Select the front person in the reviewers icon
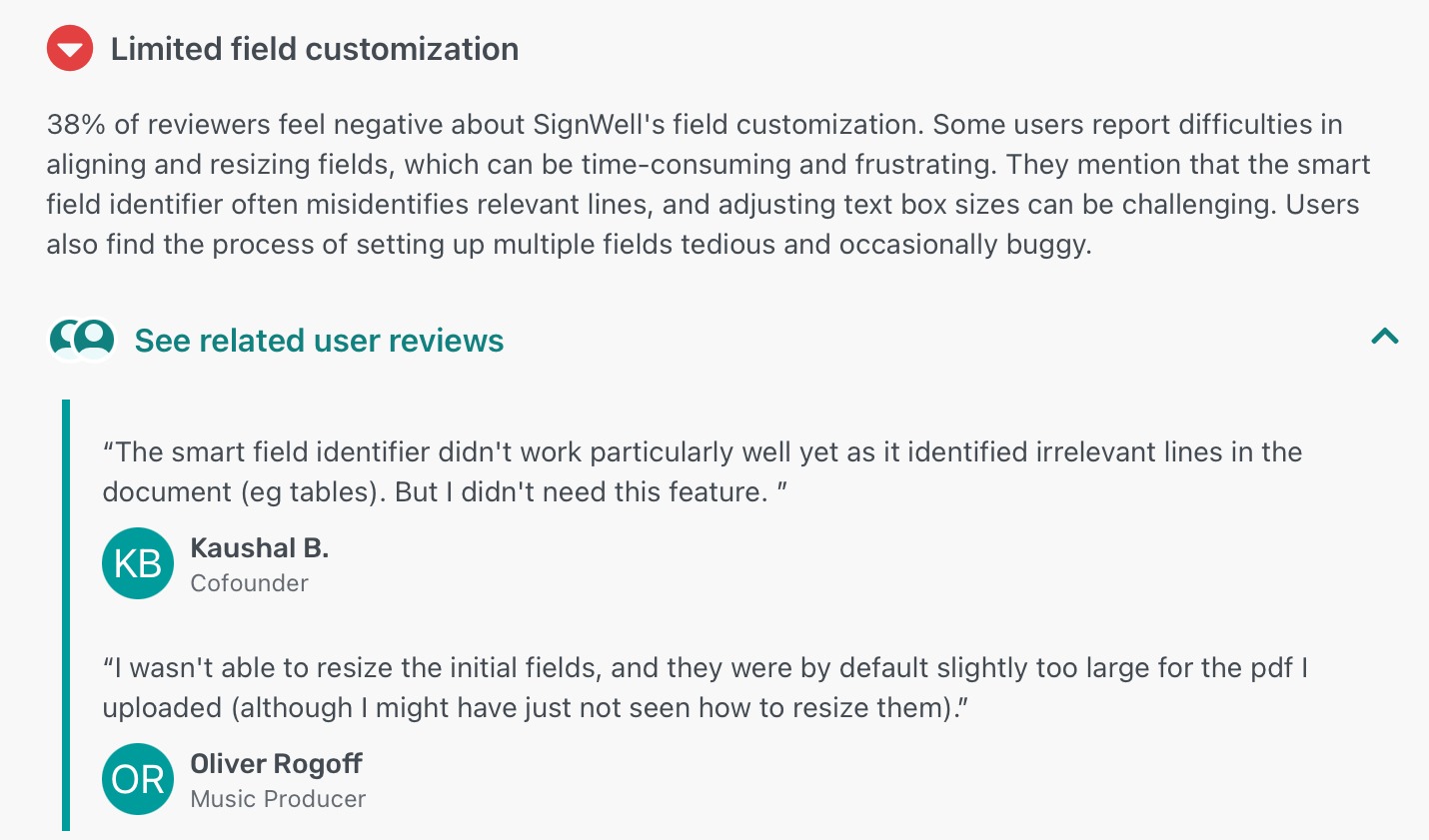The image size is (1429, 840). [92, 337]
